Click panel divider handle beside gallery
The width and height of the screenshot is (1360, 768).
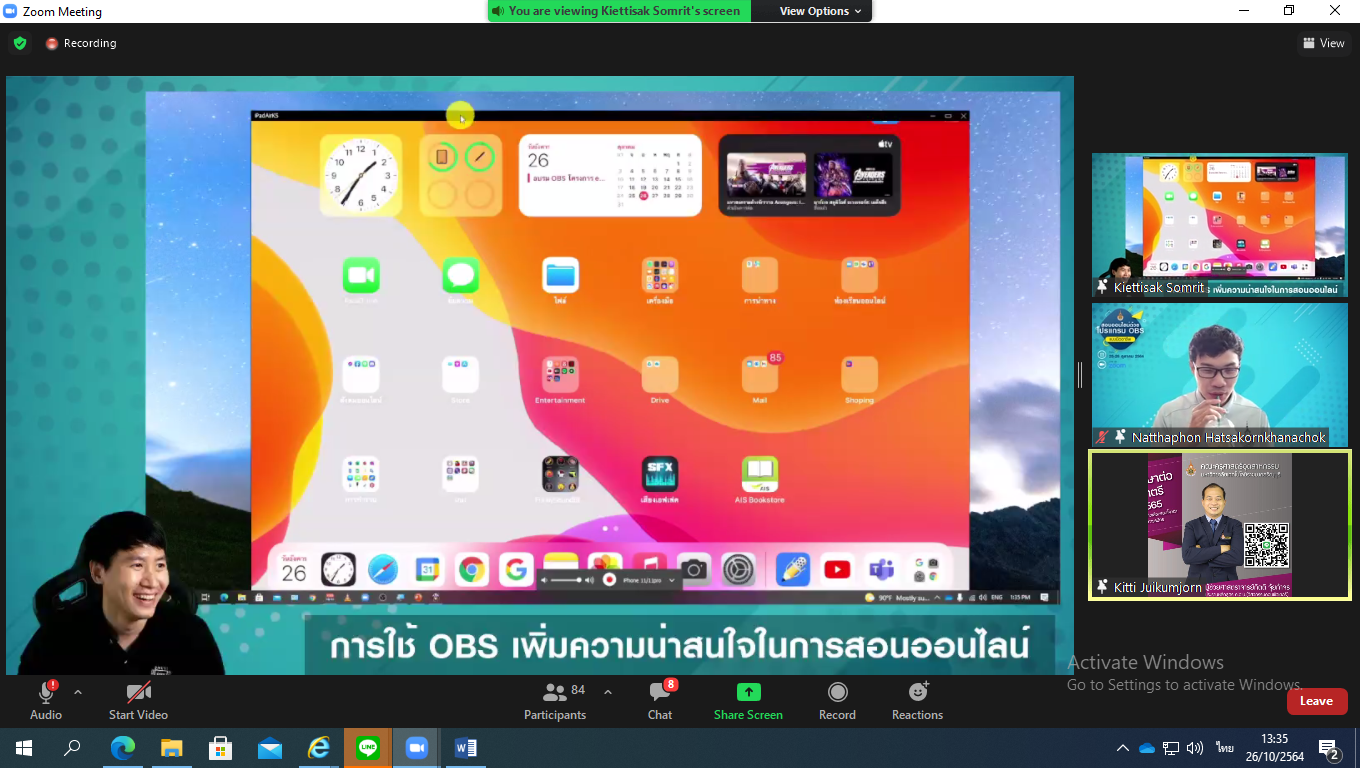pos(1080,375)
